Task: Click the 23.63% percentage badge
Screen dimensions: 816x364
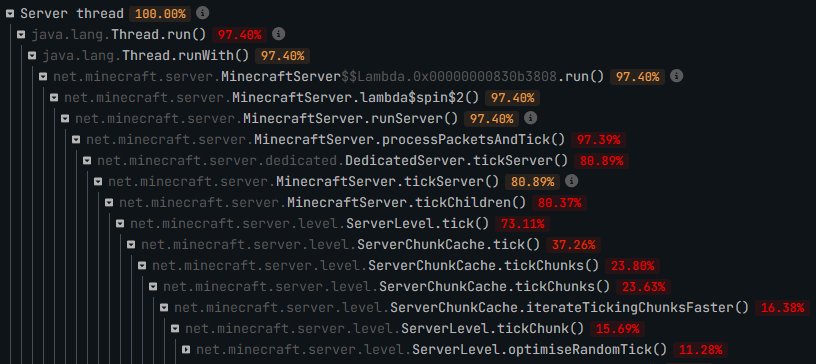Action: click(643, 287)
